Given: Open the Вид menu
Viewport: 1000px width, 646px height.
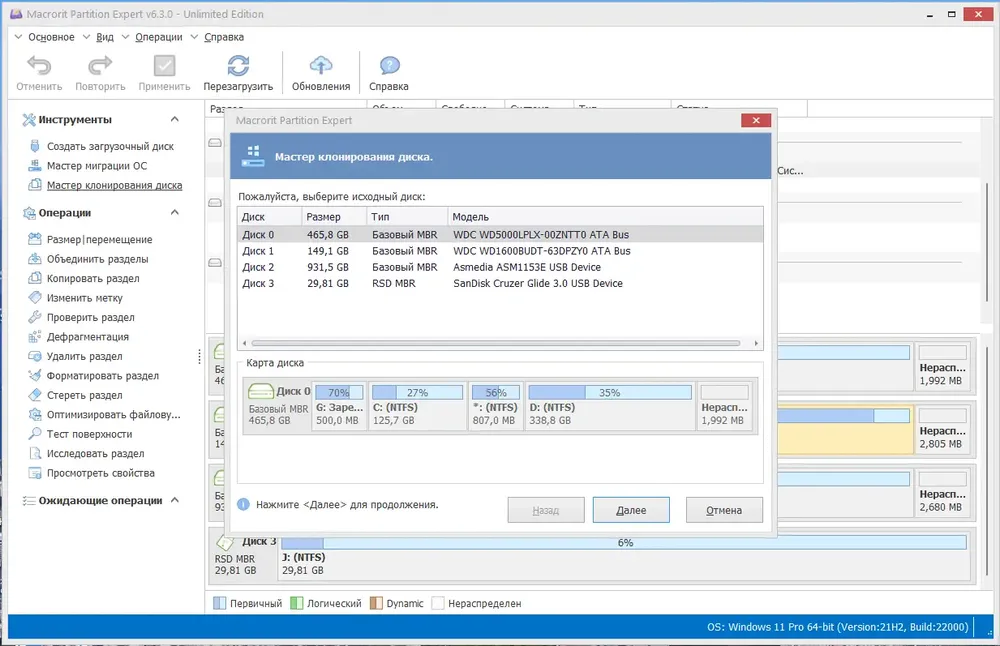Looking at the screenshot, I should (105, 37).
